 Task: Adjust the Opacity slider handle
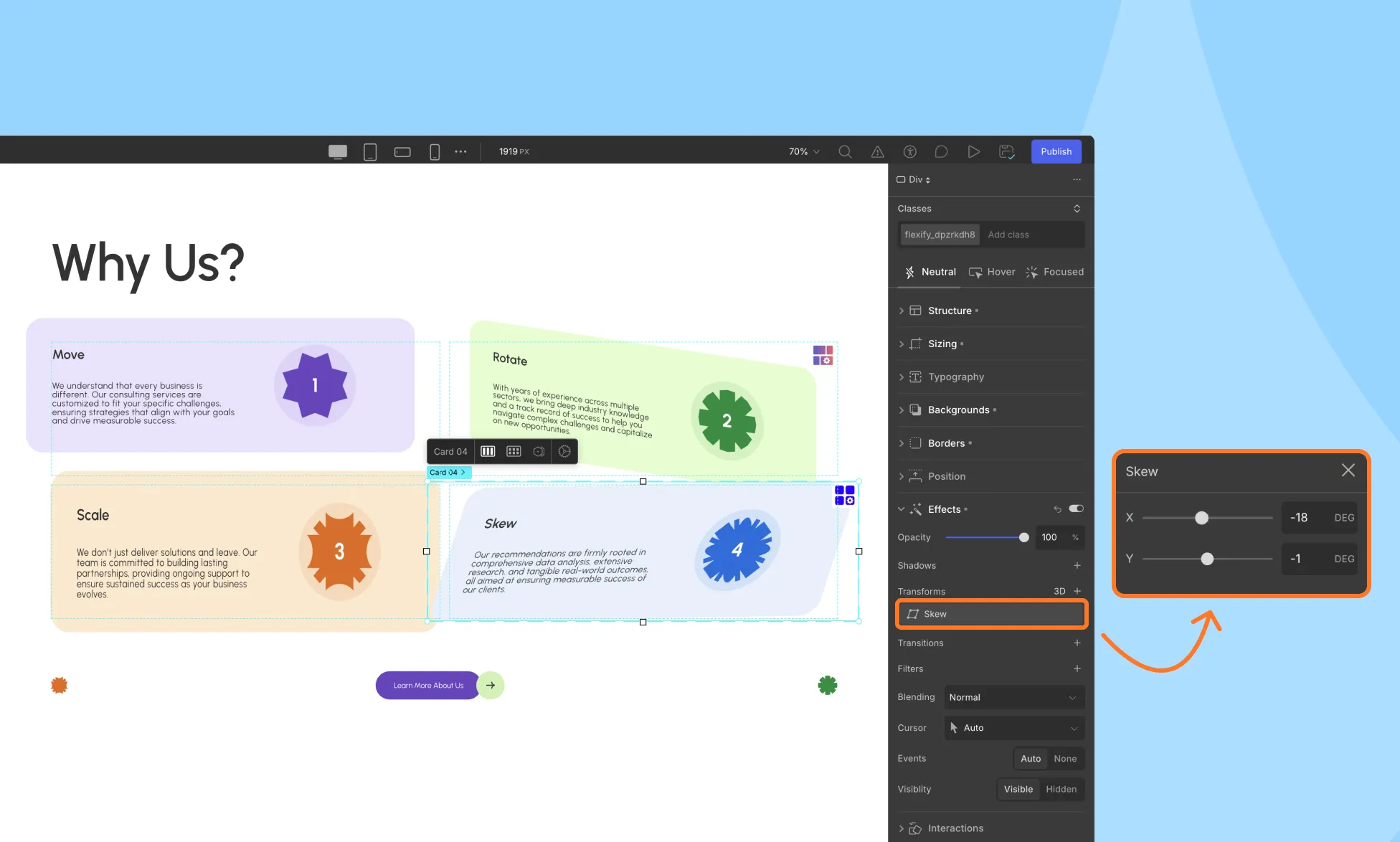coord(1023,537)
